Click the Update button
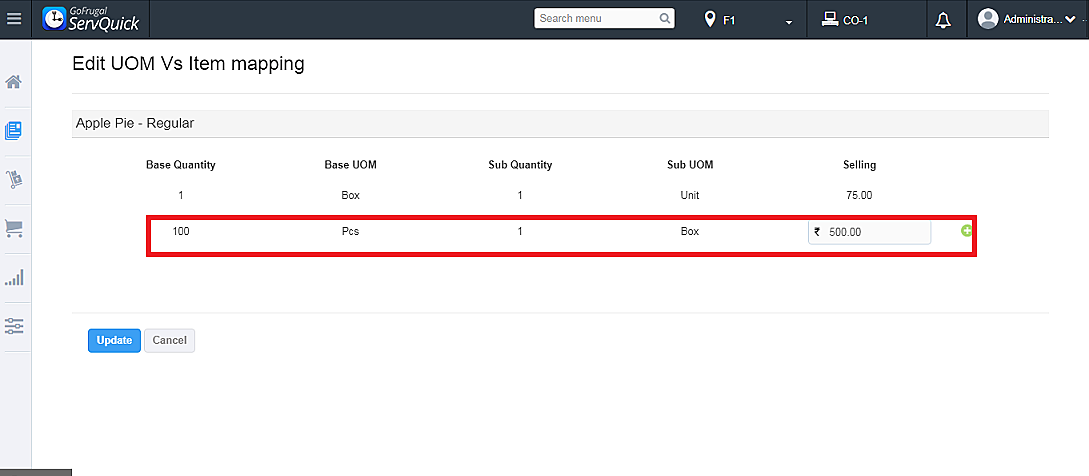Viewport: 1089px width, 476px height. click(114, 340)
